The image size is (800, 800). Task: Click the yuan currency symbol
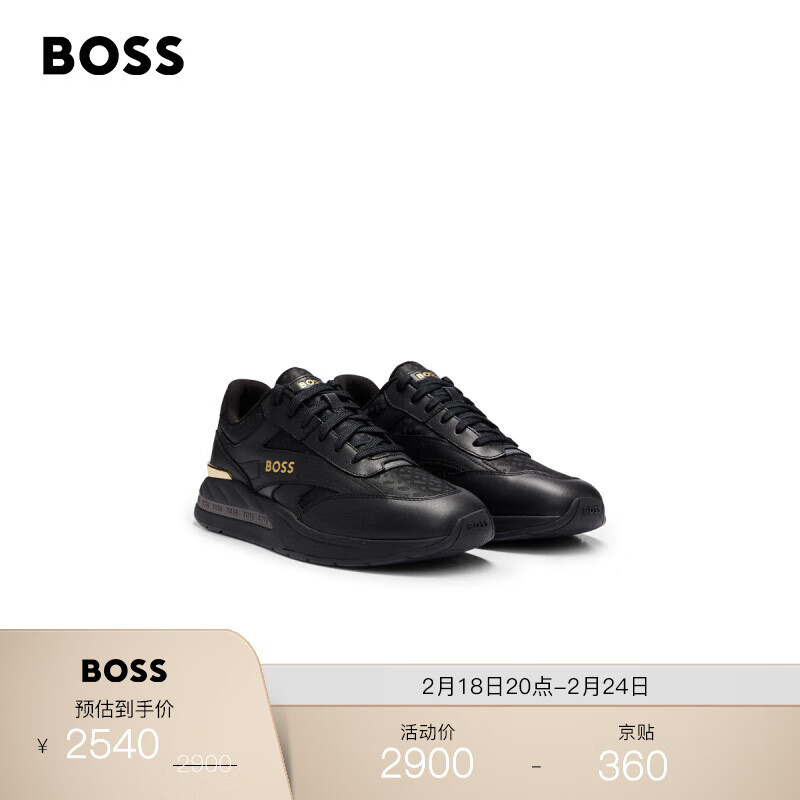pos(42,746)
